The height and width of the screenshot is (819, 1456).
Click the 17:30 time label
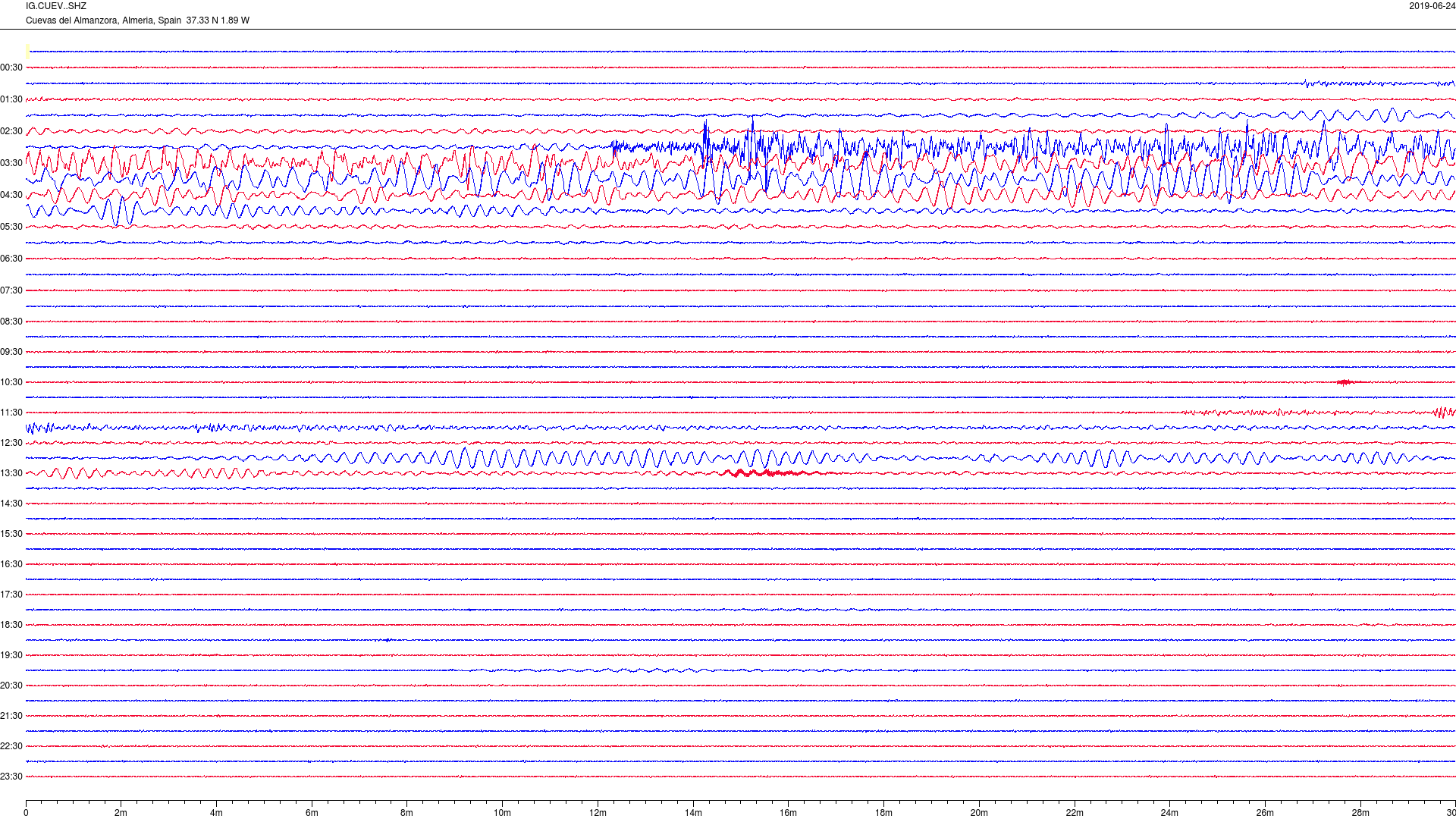click(x=11, y=595)
